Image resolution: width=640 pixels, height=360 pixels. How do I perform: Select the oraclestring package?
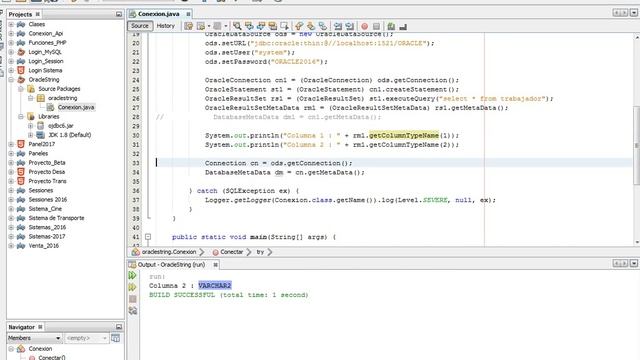(x=62, y=98)
